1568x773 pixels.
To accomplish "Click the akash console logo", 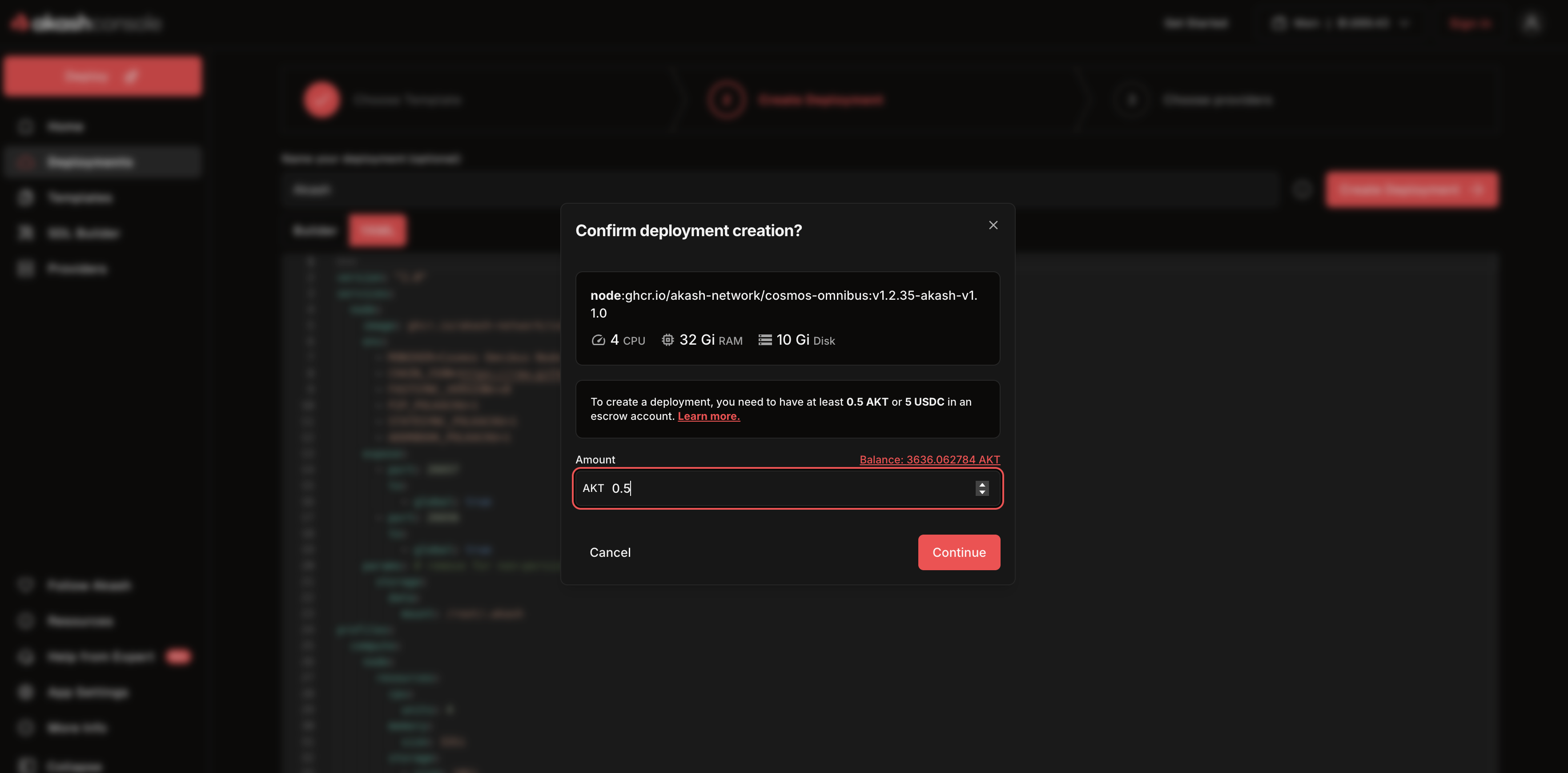I will coord(85,23).
